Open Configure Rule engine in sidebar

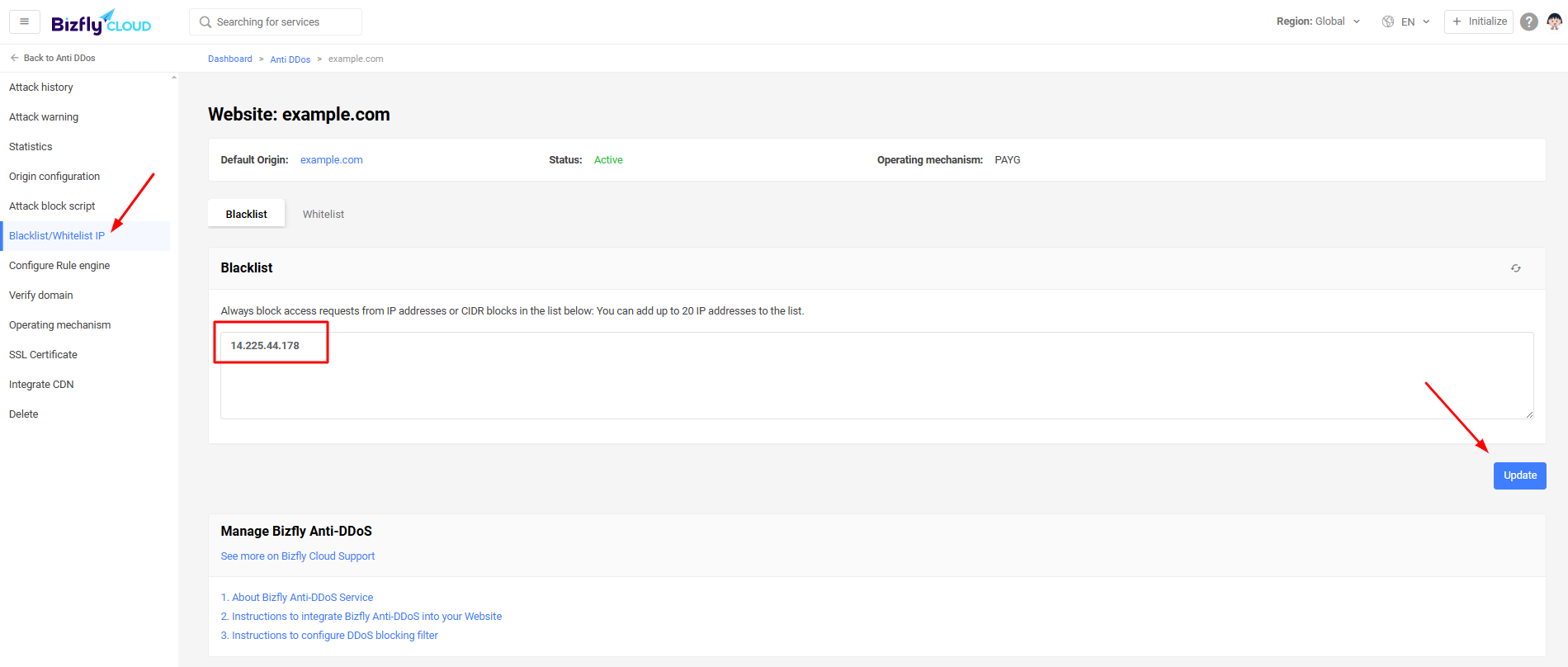point(59,266)
